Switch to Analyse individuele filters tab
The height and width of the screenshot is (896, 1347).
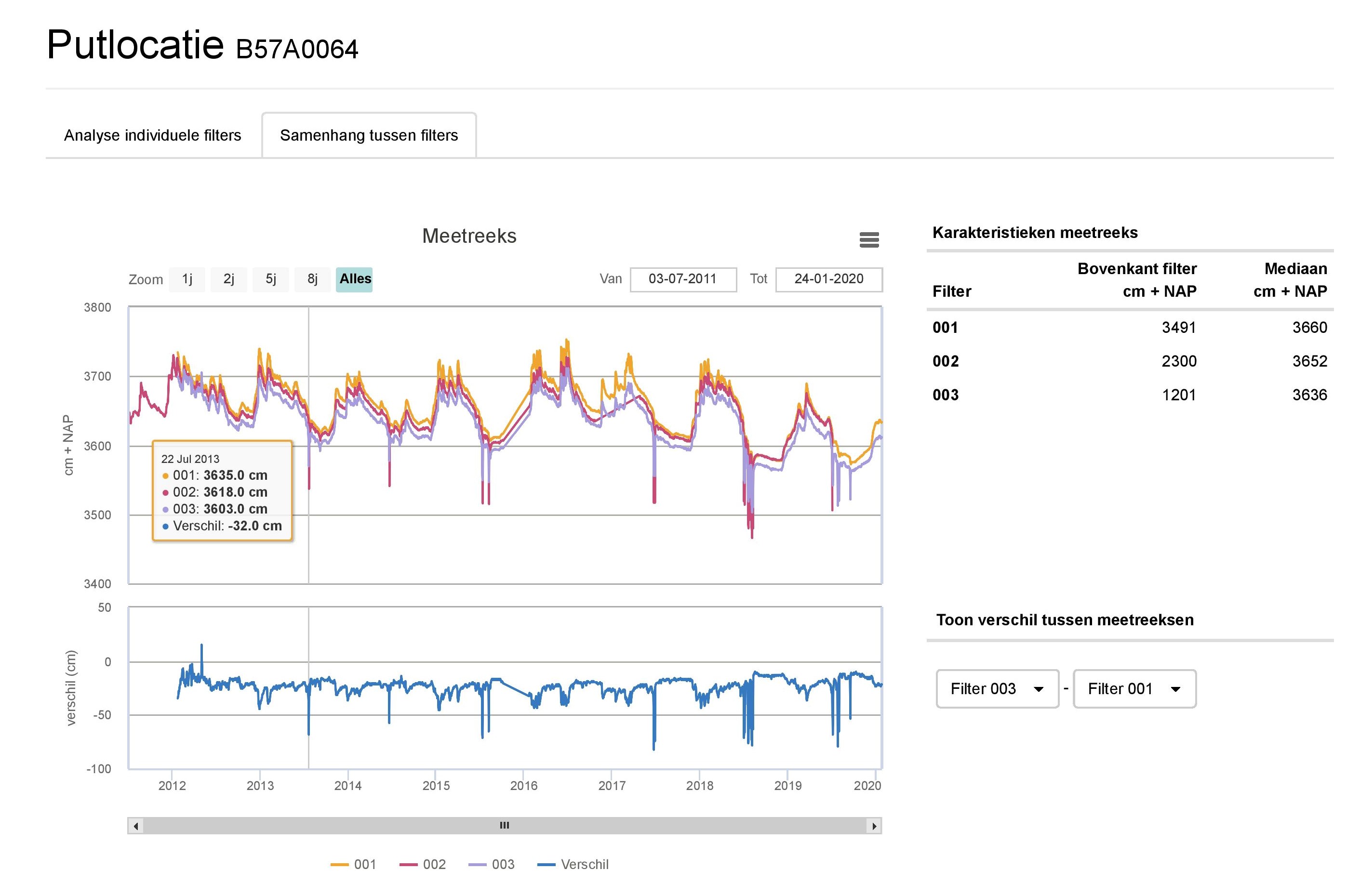coord(152,135)
